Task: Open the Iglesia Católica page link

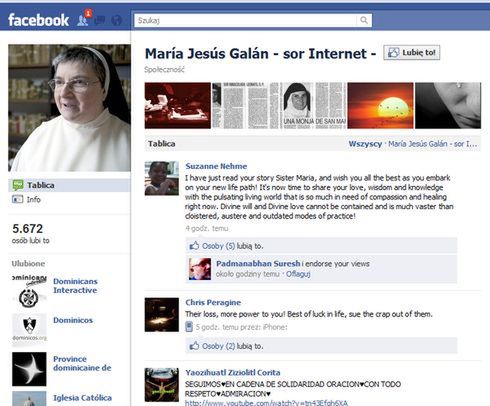Action: (82, 398)
